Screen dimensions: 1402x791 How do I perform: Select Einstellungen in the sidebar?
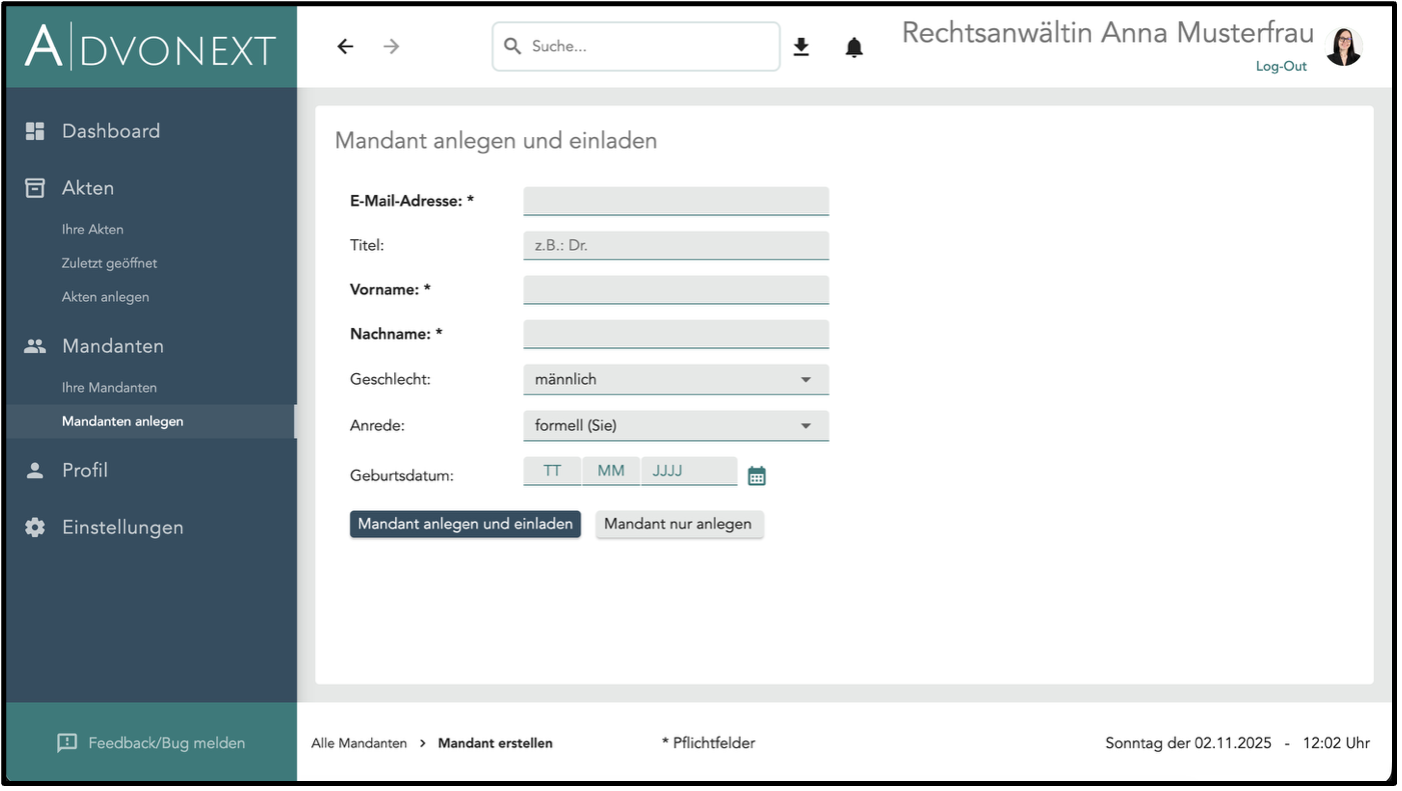coord(122,527)
